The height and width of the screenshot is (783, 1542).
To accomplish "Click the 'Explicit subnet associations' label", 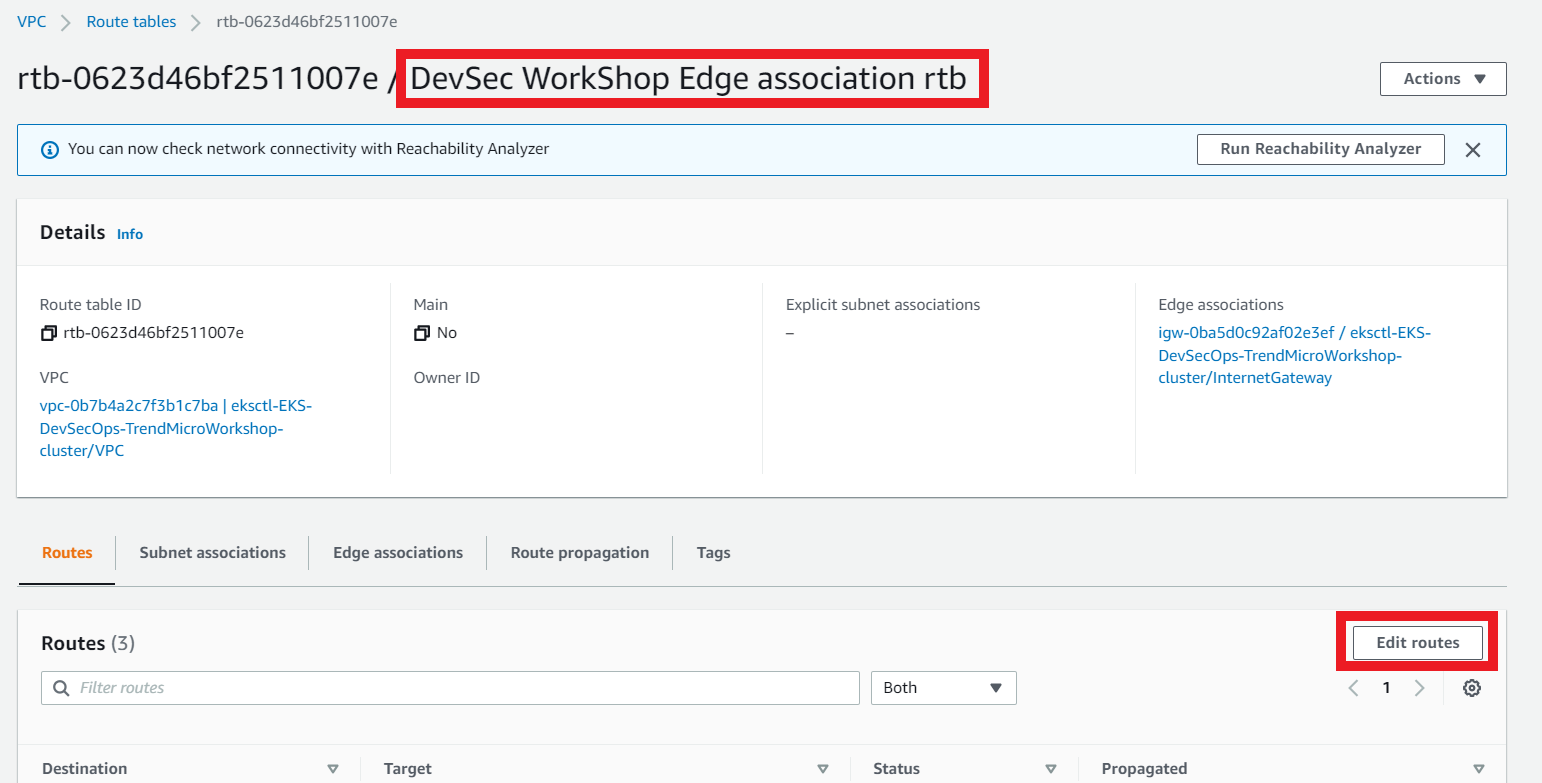I will [883, 305].
